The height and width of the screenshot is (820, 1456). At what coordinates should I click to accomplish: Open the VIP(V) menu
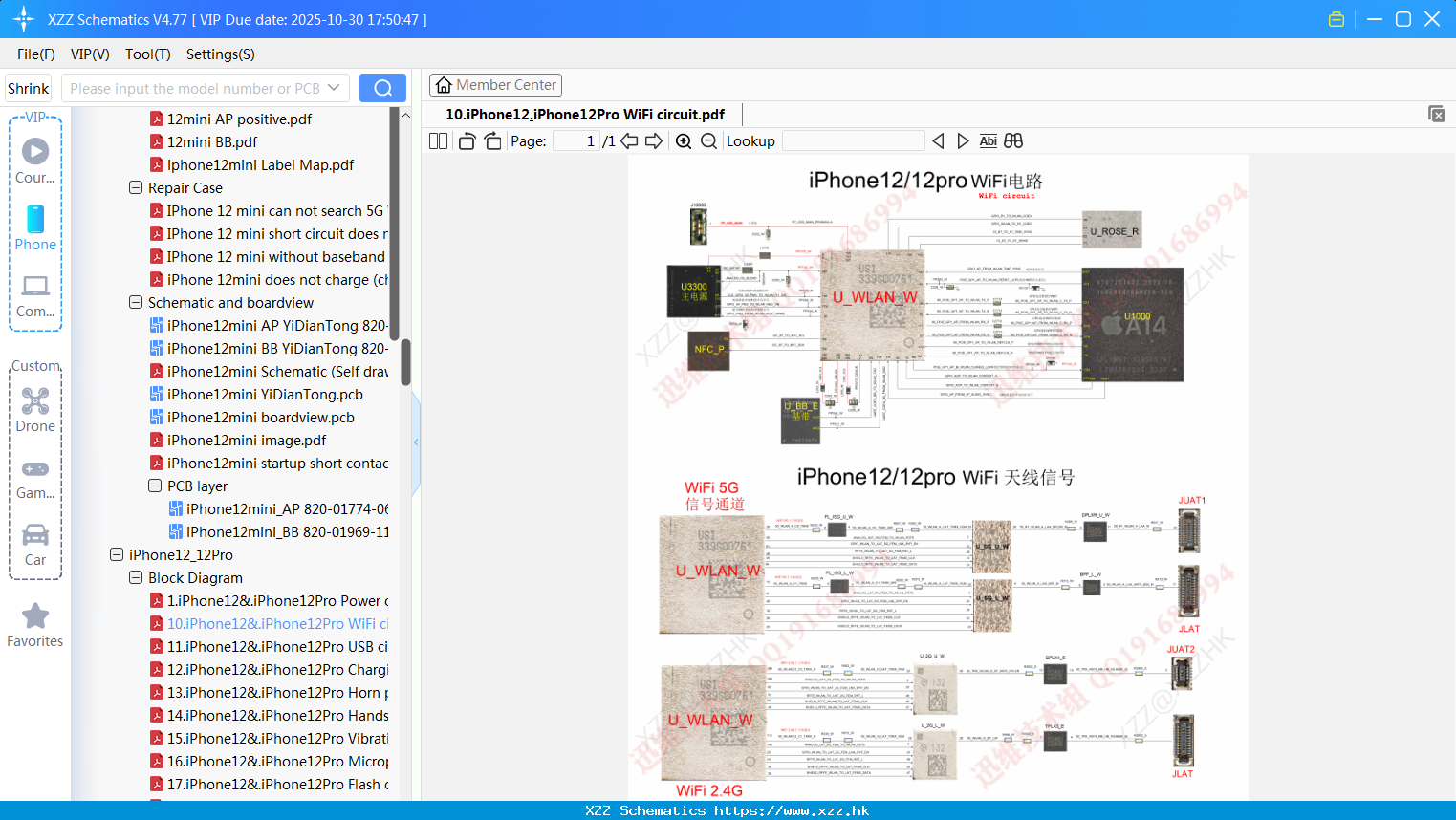pos(90,54)
